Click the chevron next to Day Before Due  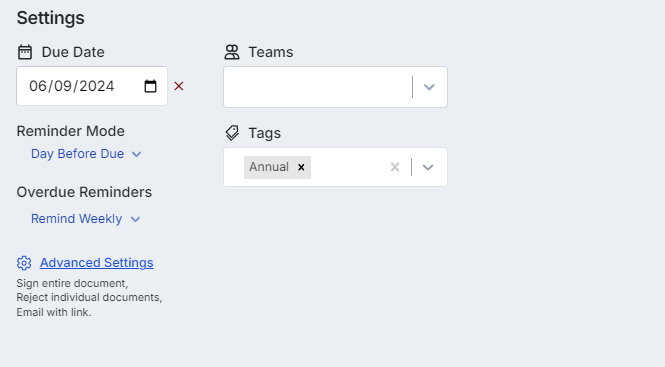tap(136, 154)
